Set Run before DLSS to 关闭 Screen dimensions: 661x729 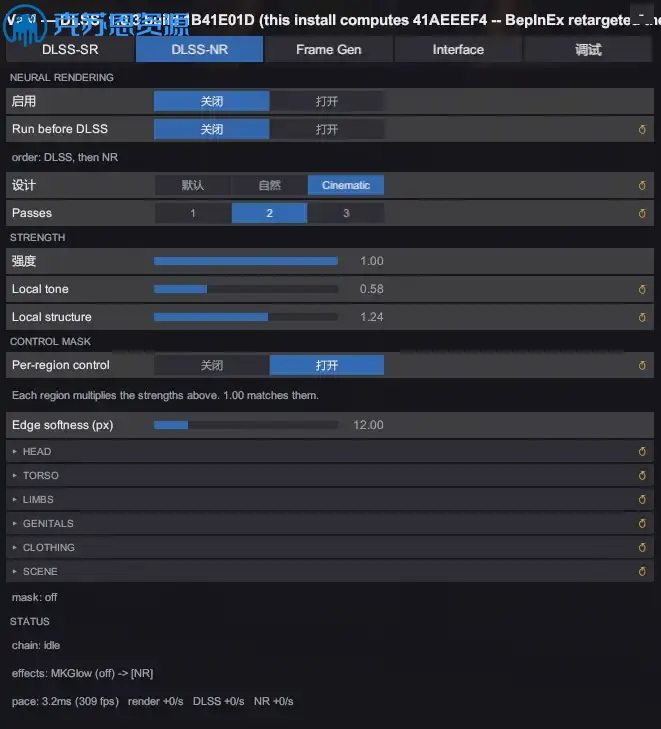tap(212, 129)
